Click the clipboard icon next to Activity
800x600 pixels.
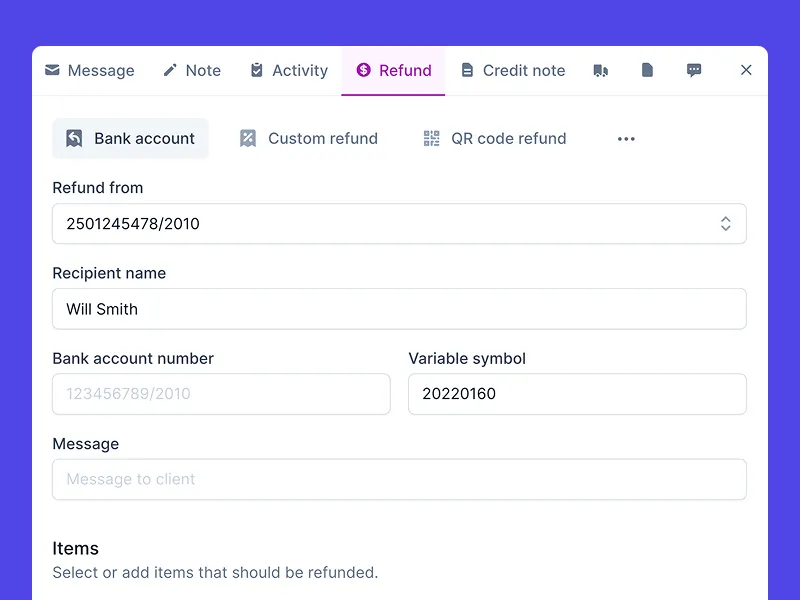tap(256, 70)
